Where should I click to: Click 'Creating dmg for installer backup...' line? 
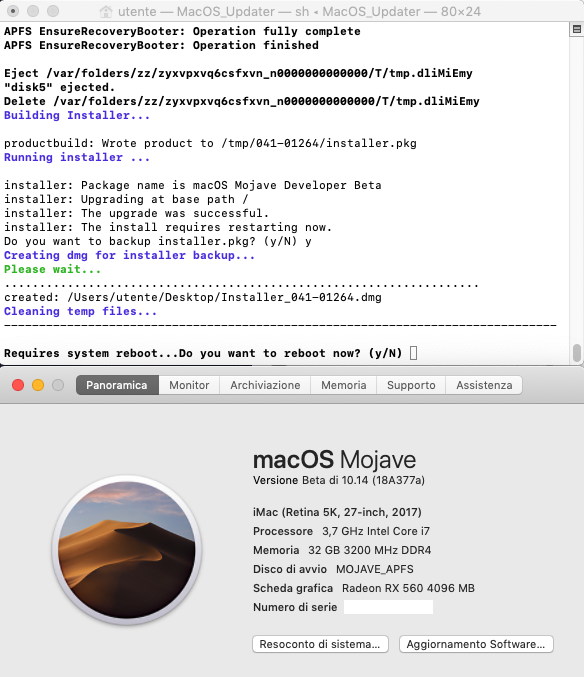[129, 255]
